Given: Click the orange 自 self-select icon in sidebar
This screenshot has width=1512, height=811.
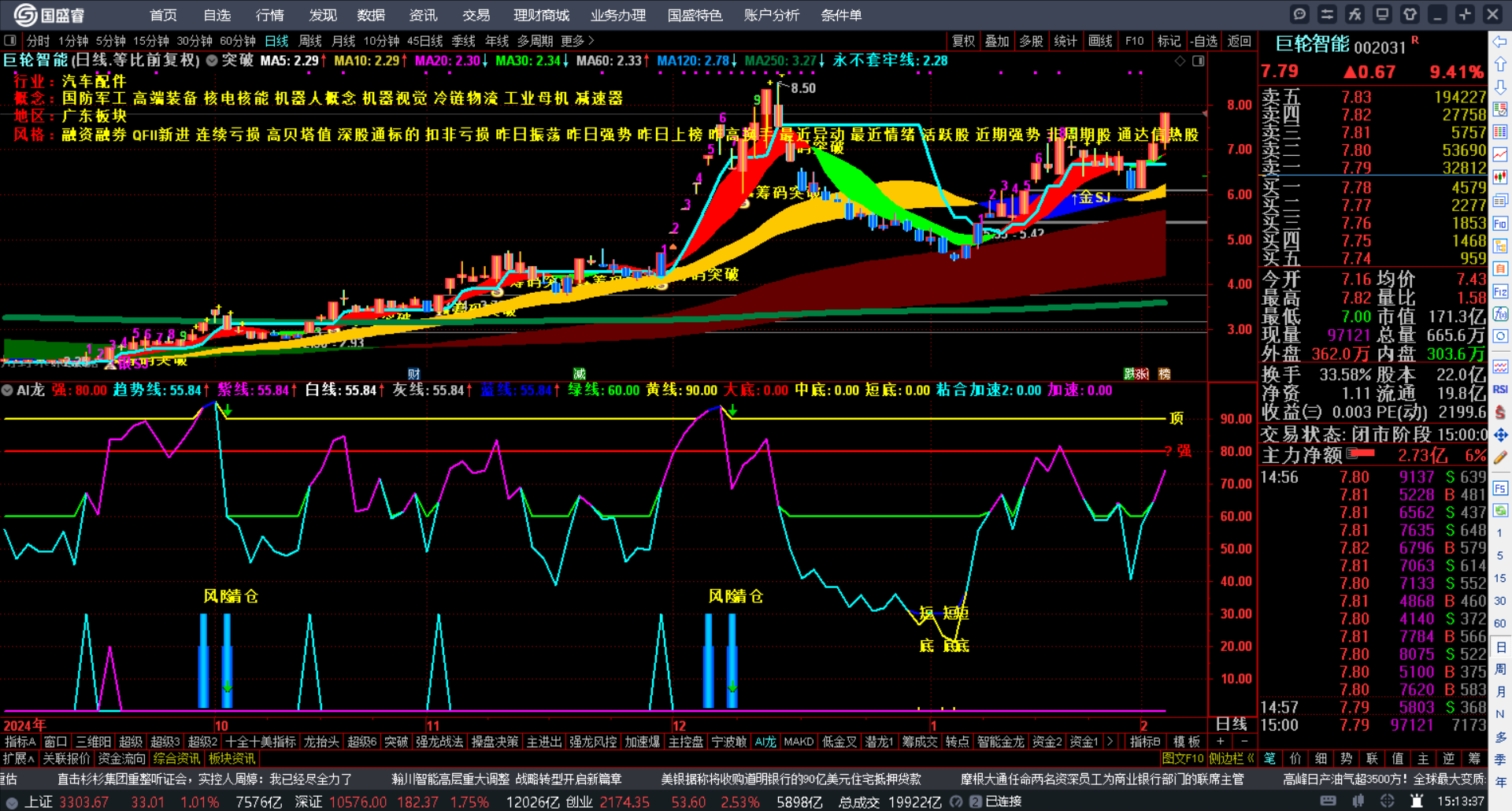Looking at the screenshot, I should 1500,269.
